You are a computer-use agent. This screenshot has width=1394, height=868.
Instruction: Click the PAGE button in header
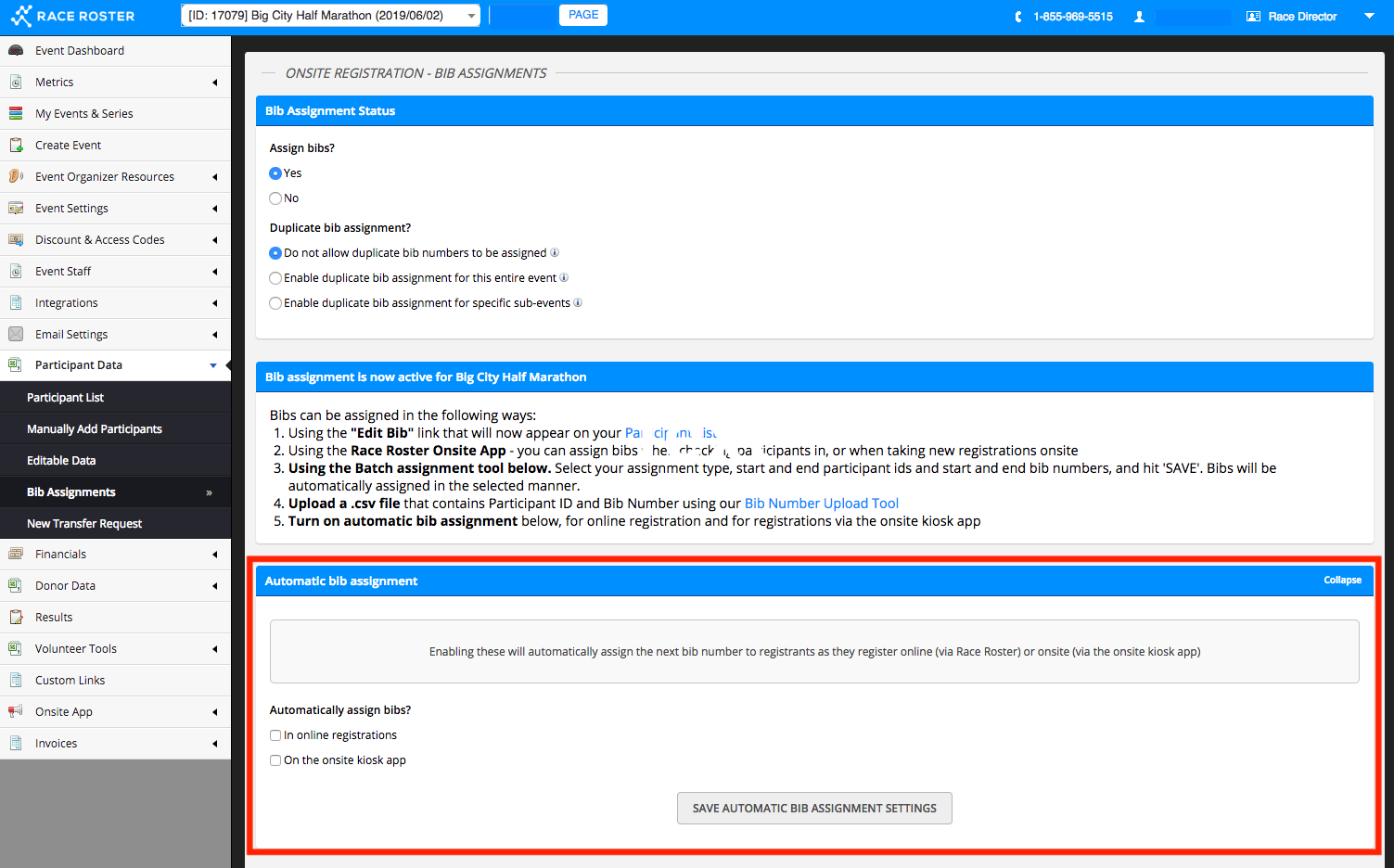point(583,15)
